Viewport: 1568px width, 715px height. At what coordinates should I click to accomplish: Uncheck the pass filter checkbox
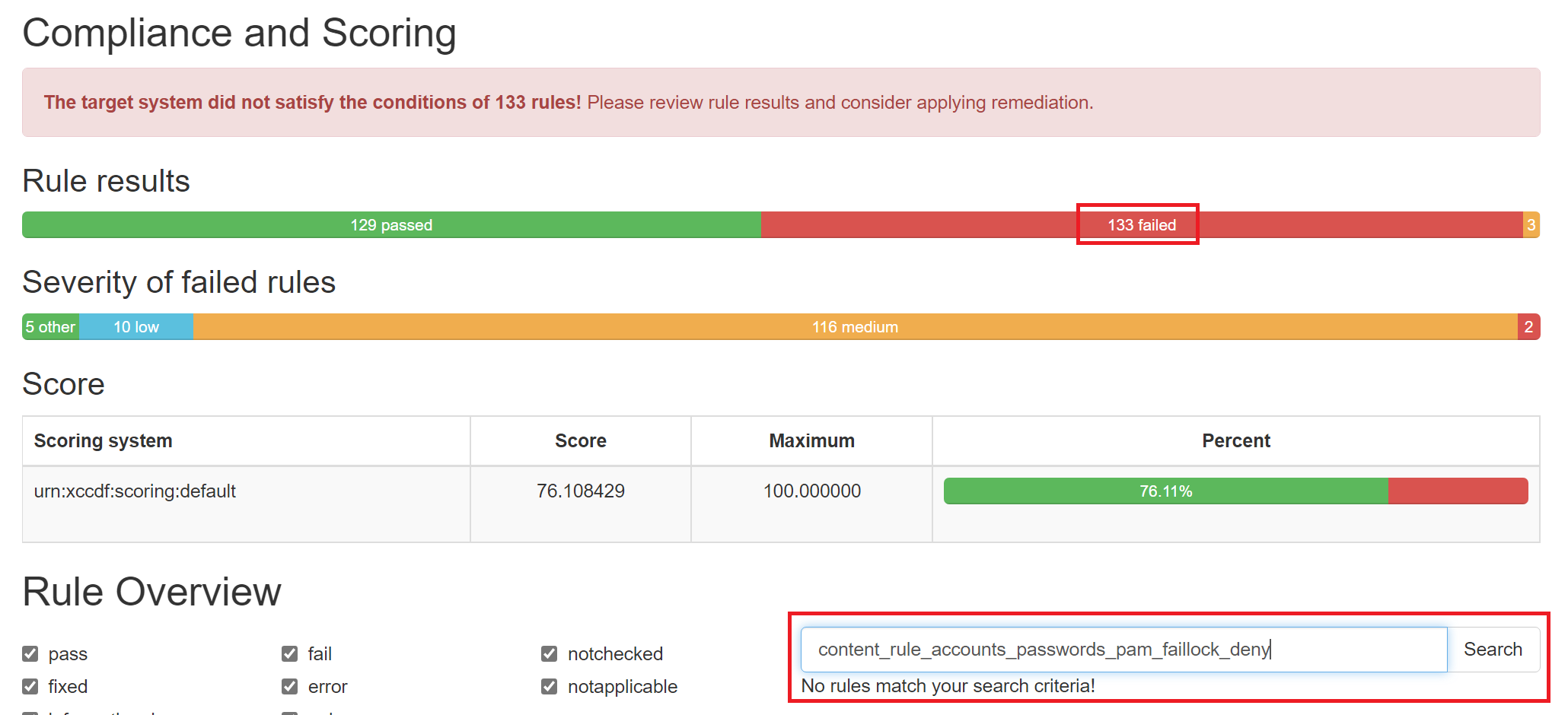(30, 653)
